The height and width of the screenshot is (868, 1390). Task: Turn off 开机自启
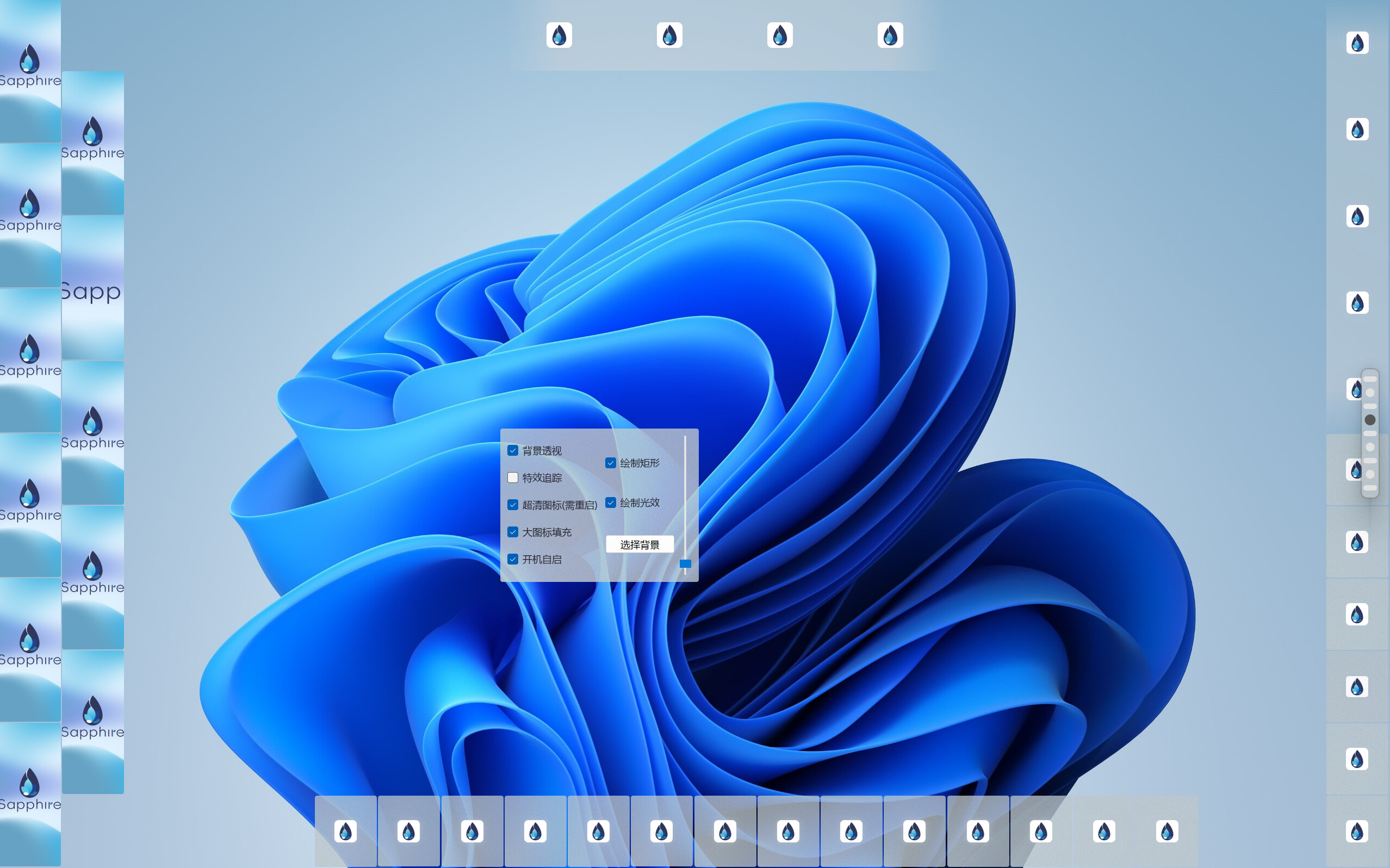coord(512,559)
